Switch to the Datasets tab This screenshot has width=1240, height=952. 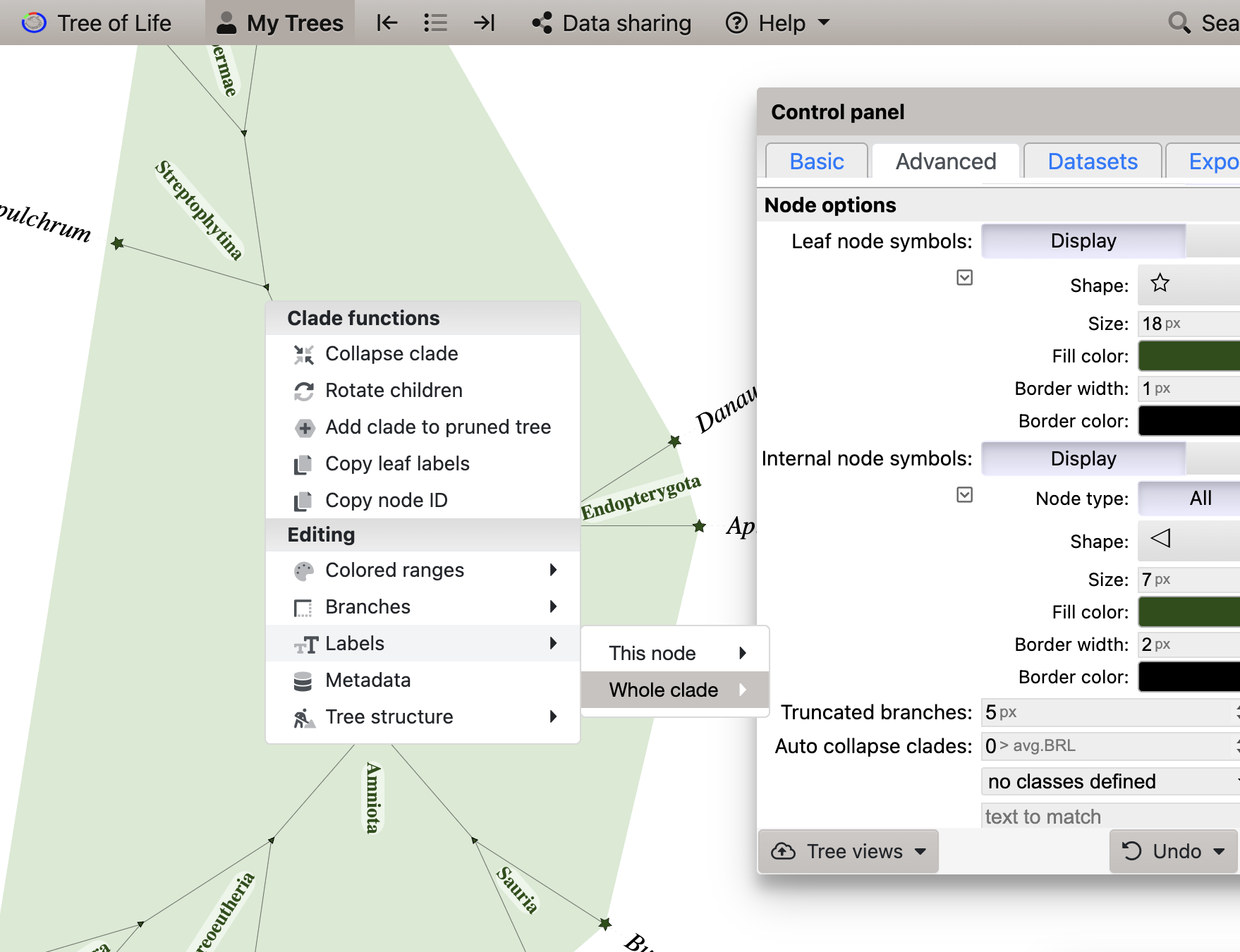pos(1093,161)
